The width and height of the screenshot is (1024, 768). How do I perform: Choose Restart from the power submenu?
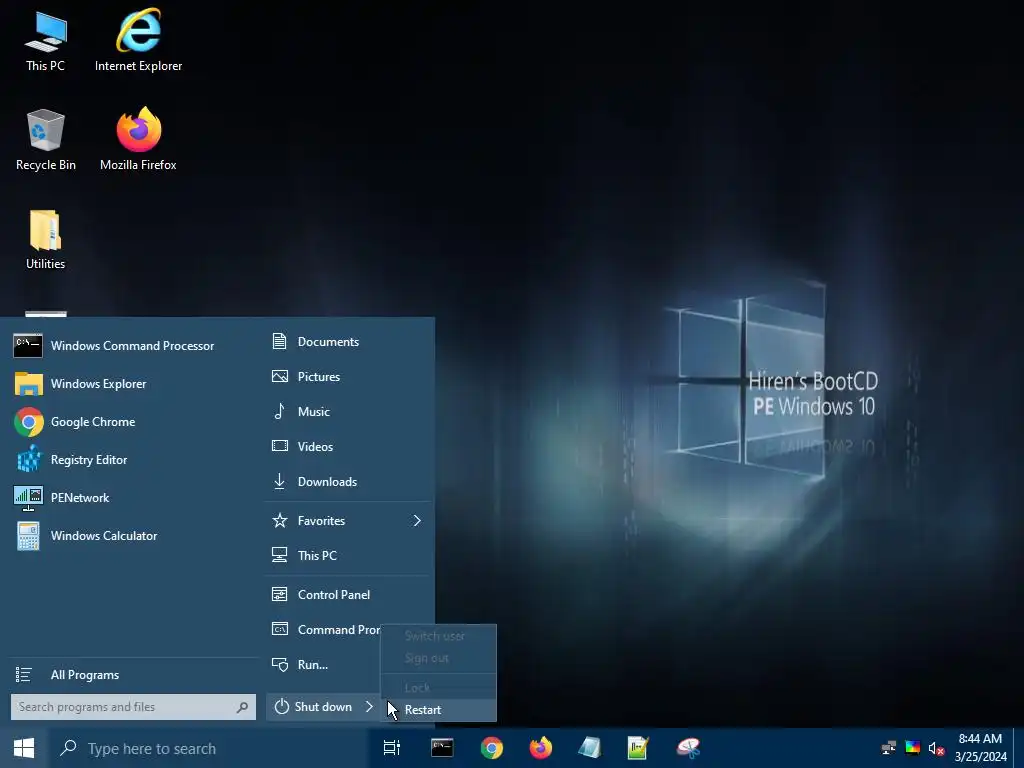click(x=438, y=710)
